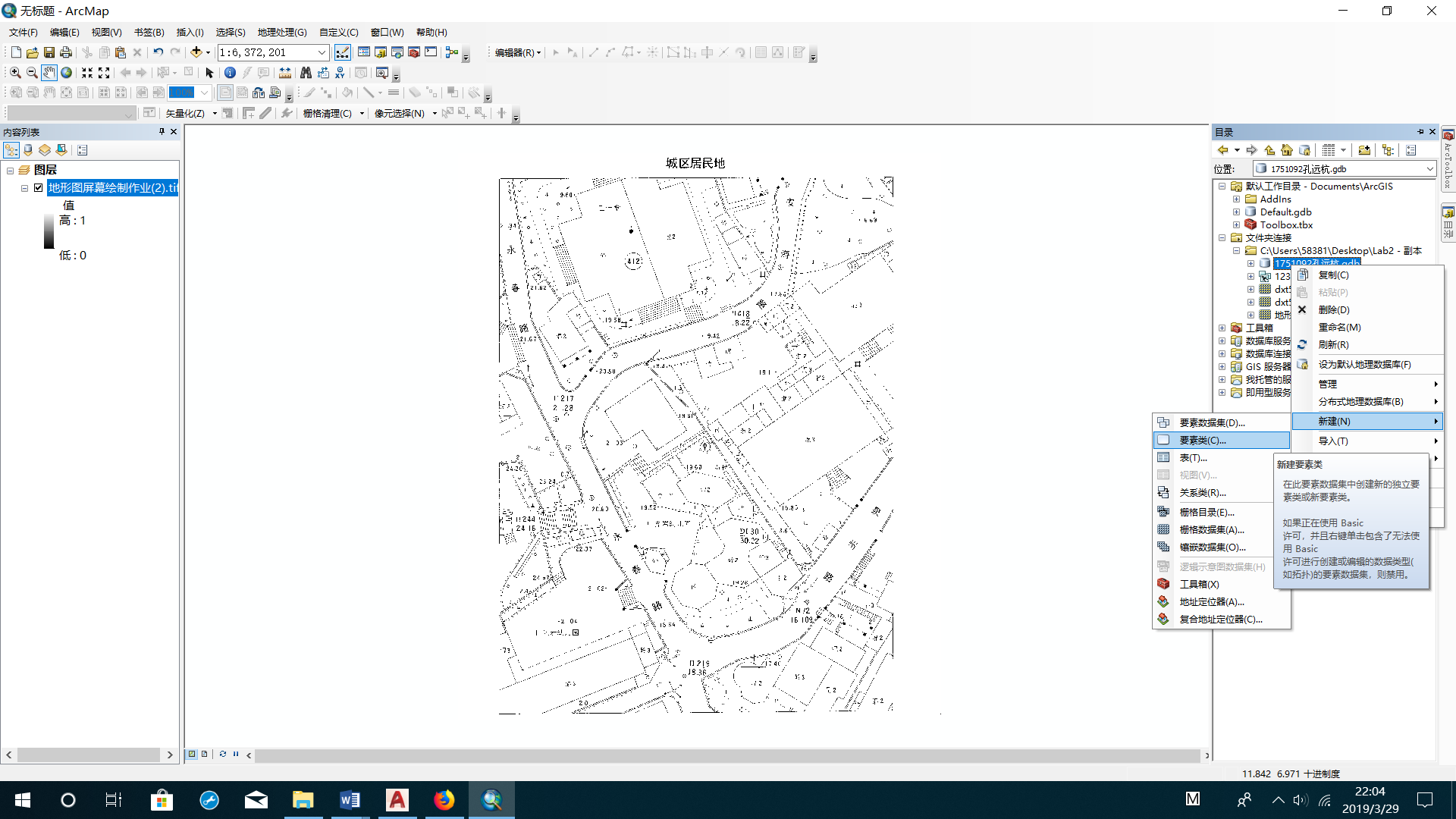Click the Full Extent globe icon
1456x819 pixels.
pyautogui.click(x=67, y=73)
